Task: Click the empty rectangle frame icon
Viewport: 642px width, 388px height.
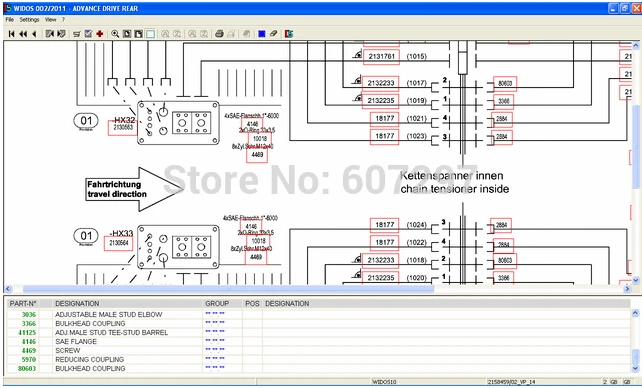Action: 150,34
